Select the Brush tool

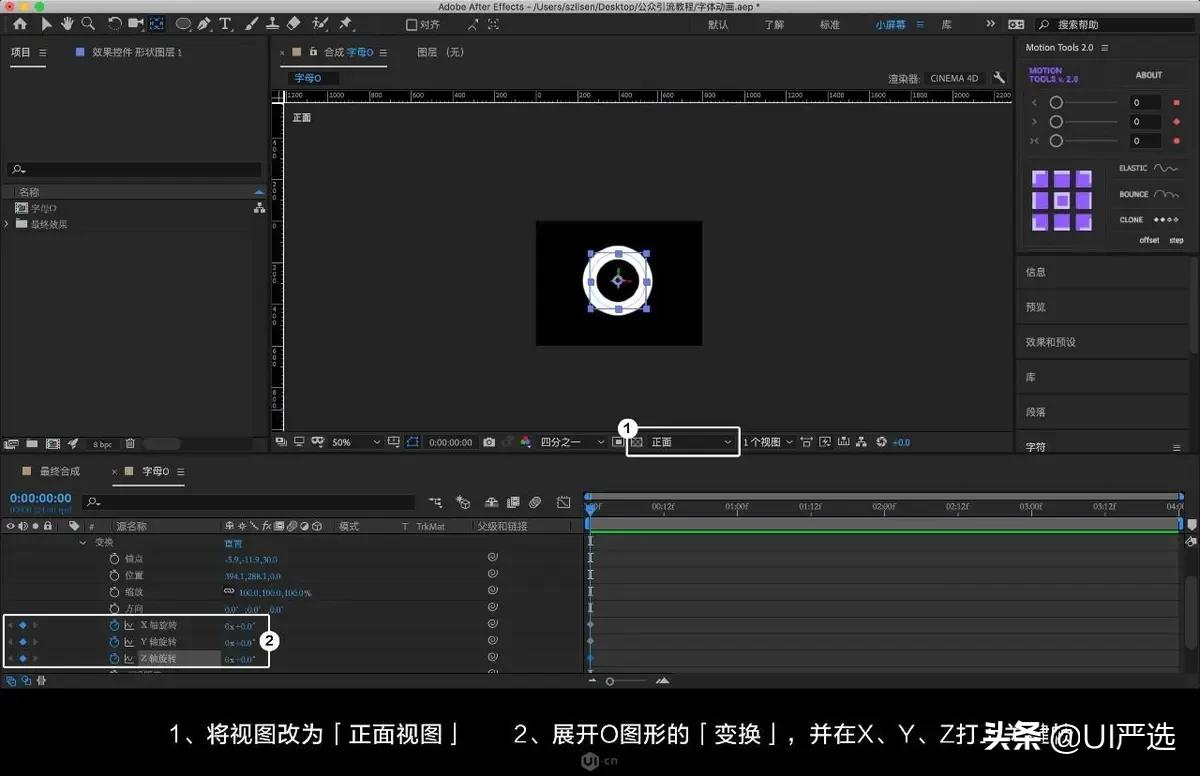pyautogui.click(x=250, y=23)
